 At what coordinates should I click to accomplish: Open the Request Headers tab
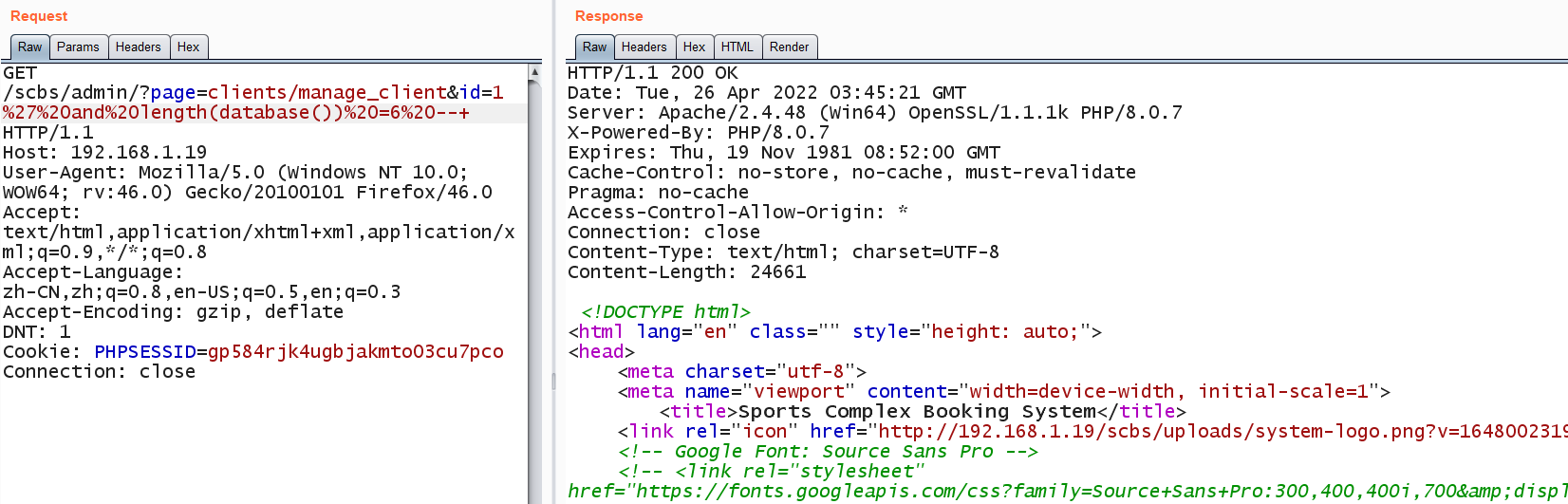pyautogui.click(x=139, y=47)
